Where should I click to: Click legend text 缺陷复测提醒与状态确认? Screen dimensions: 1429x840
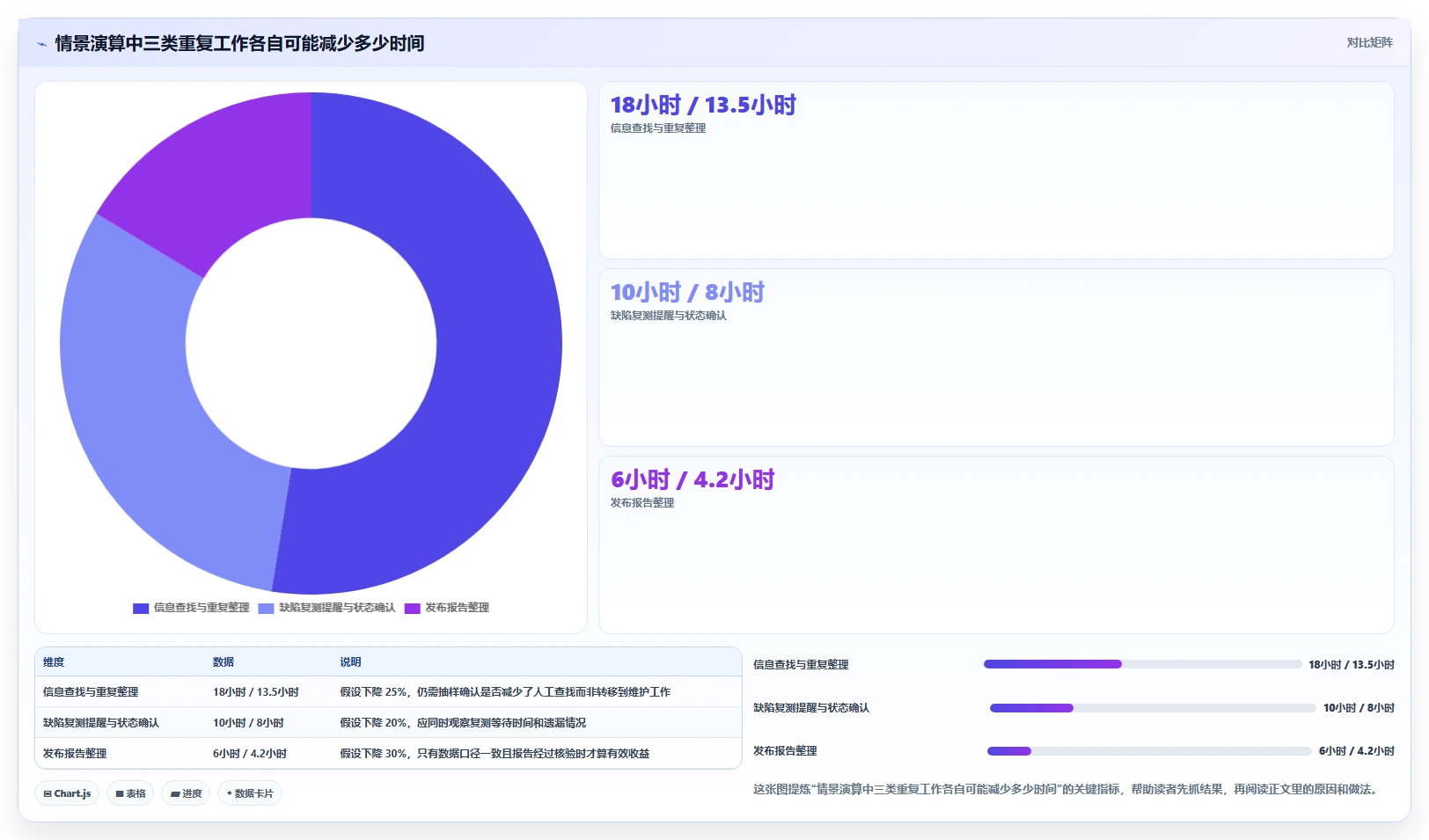coord(337,608)
